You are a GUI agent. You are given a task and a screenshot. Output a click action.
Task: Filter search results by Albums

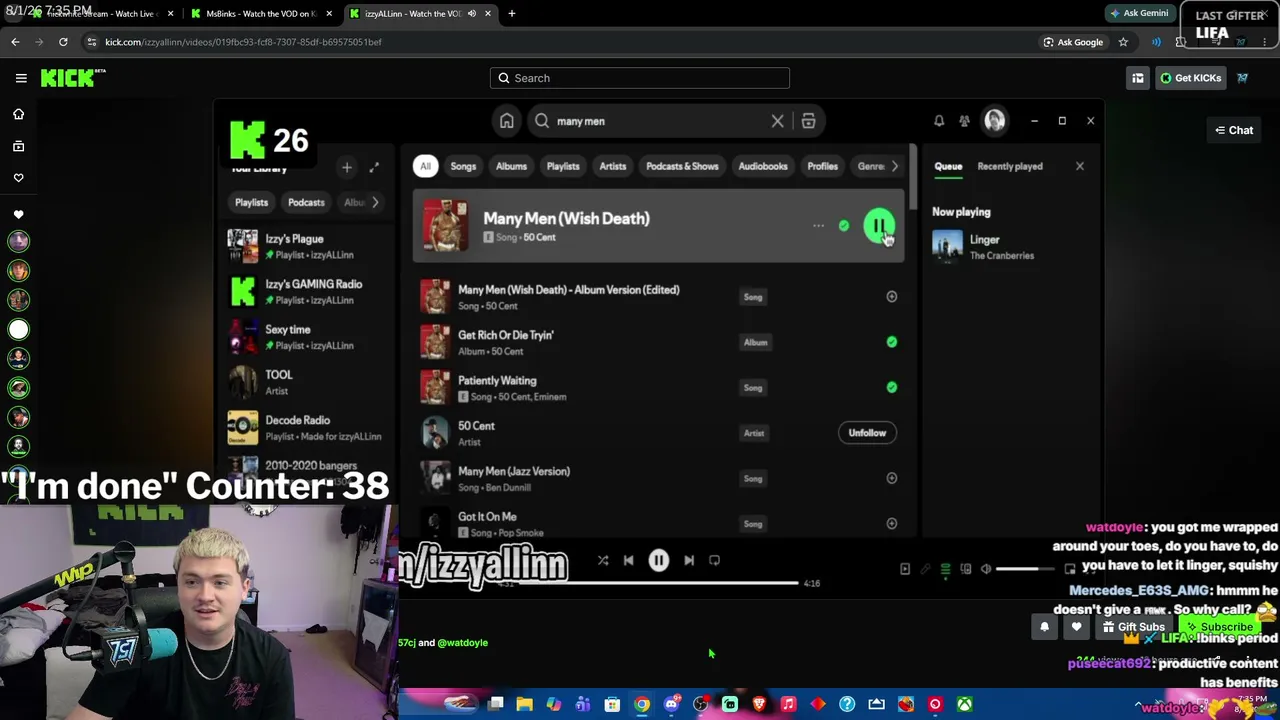pos(511,166)
